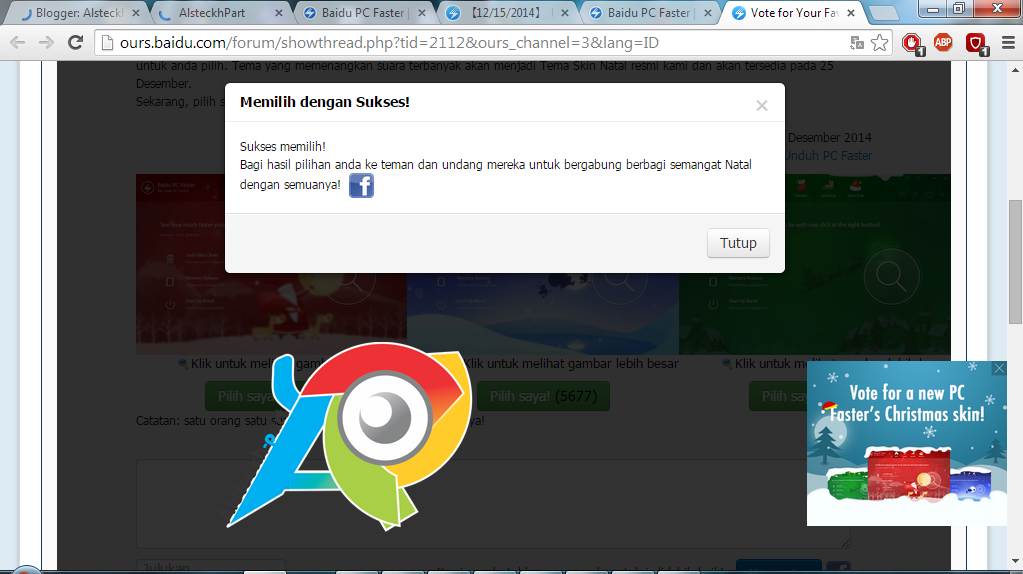
Task: Open the Vote for Christmas skin banner
Action: click(x=907, y=444)
